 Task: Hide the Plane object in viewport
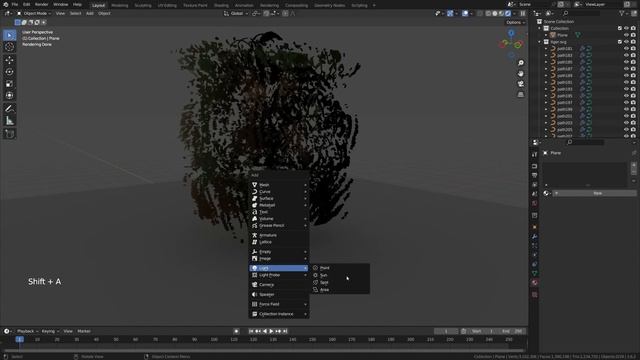627,35
